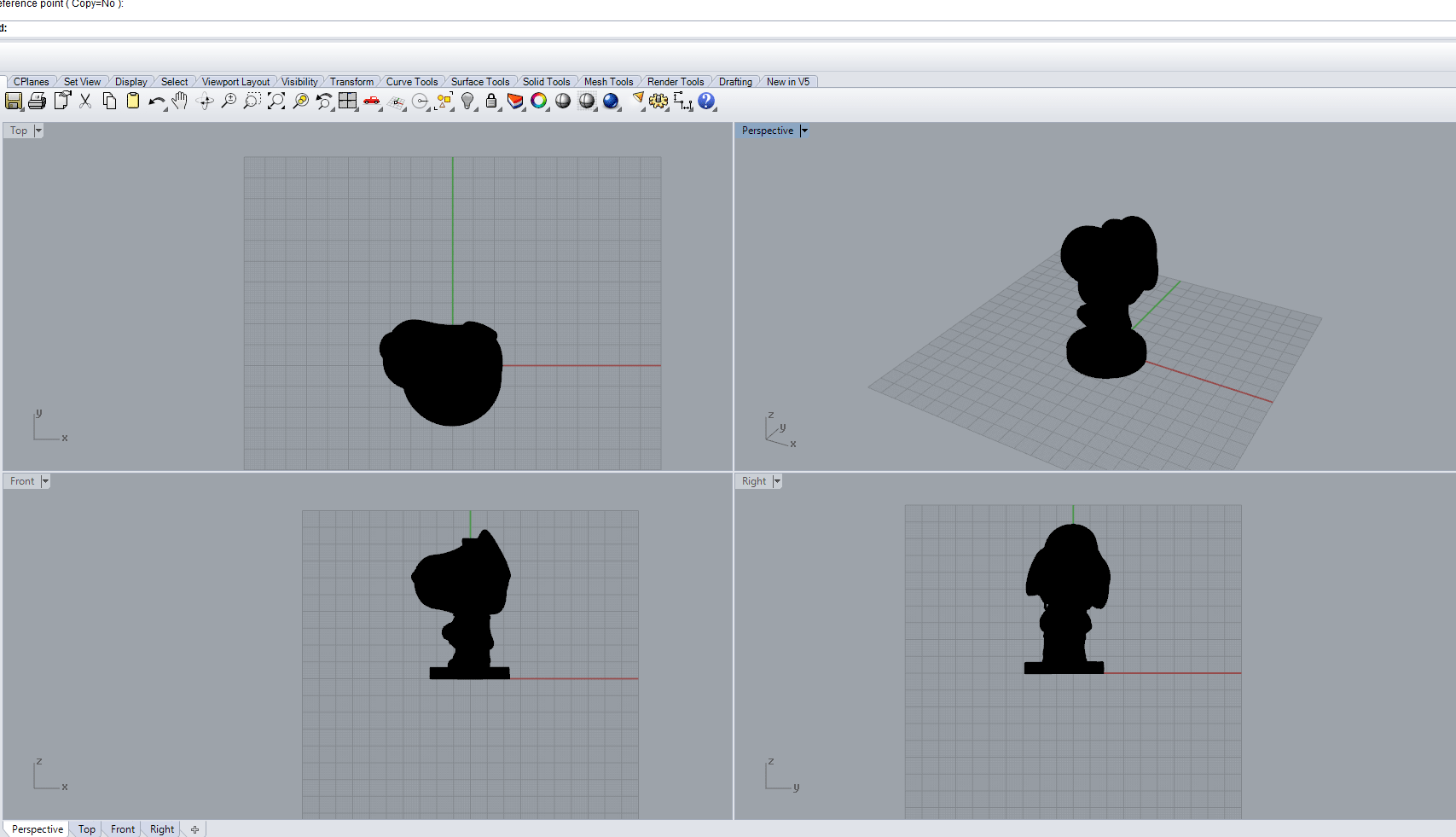Click the Zoom Extents icon
The width and height of the screenshot is (1456, 837).
pyautogui.click(x=276, y=101)
